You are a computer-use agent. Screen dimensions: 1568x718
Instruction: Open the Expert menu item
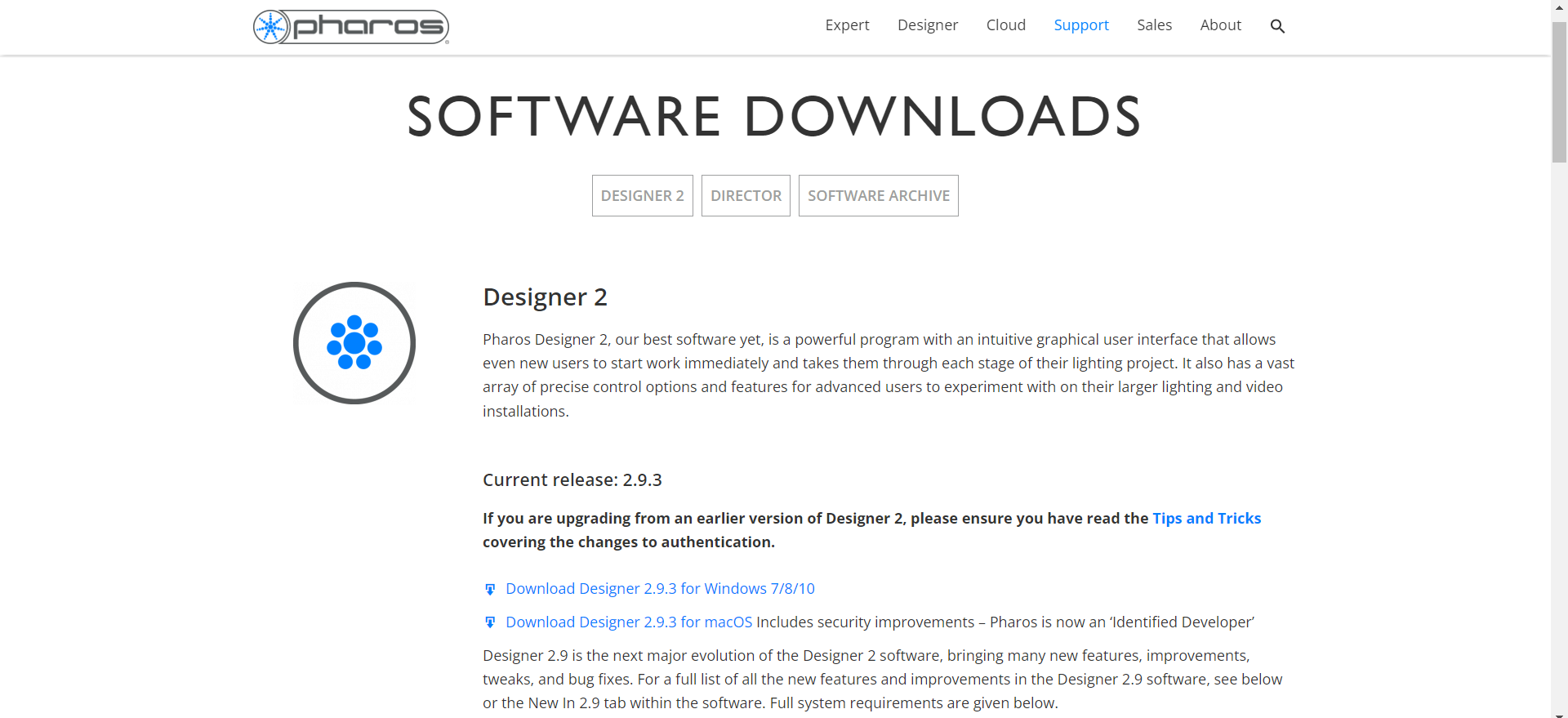pyautogui.click(x=847, y=25)
